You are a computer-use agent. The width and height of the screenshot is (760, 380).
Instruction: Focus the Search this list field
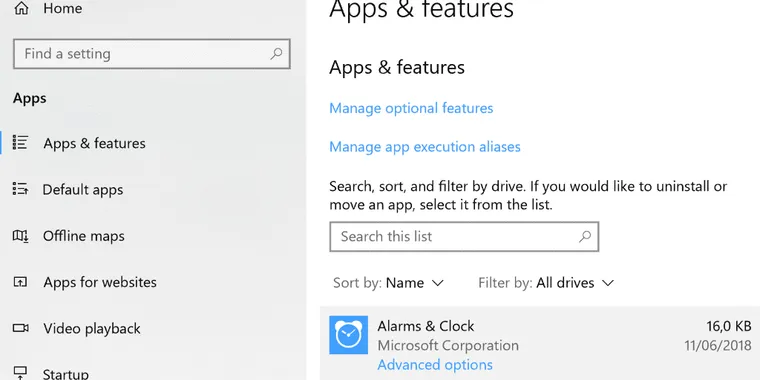[x=464, y=237]
